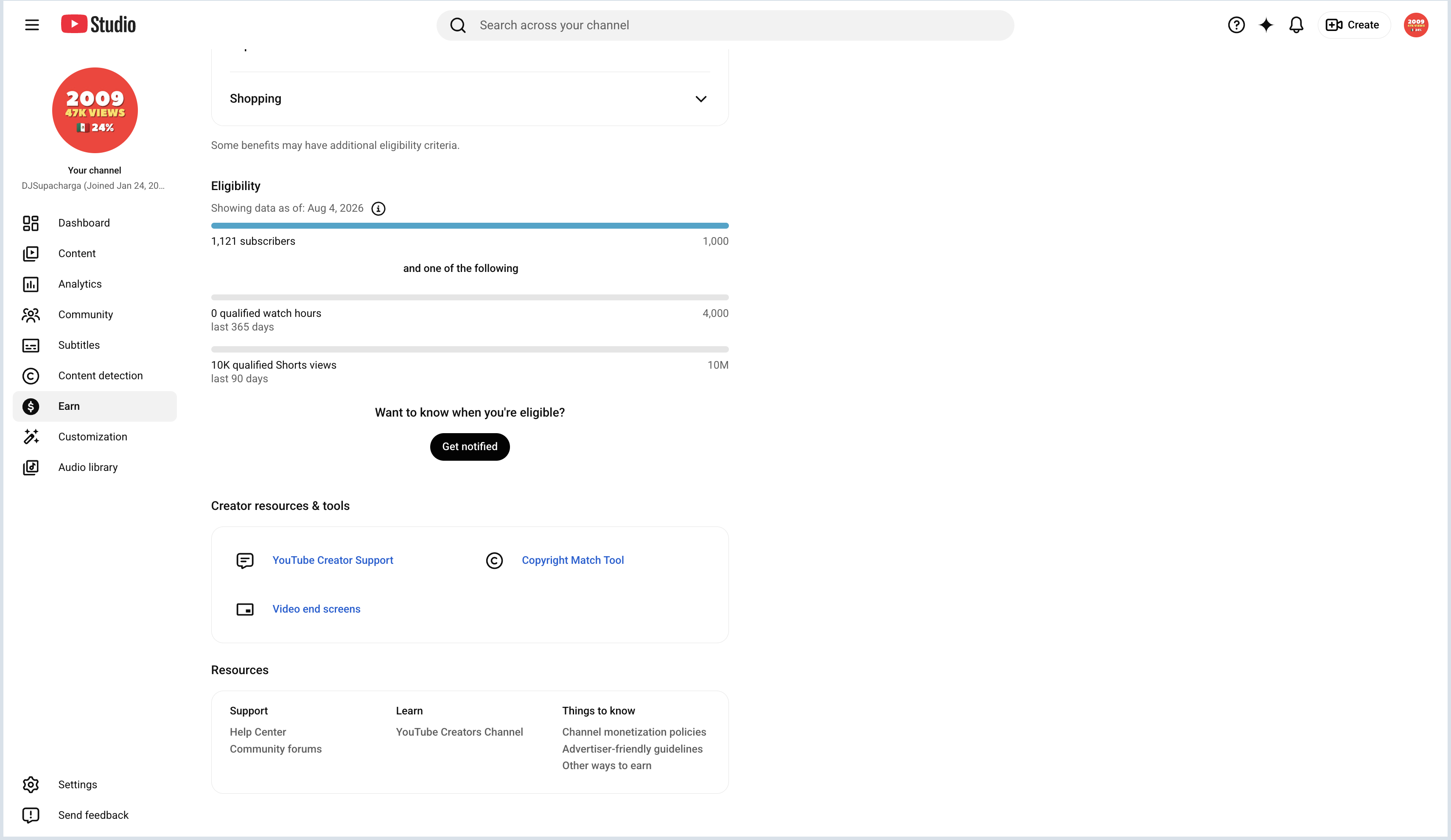
Task: Click the large channel profile picture
Action: (95, 110)
